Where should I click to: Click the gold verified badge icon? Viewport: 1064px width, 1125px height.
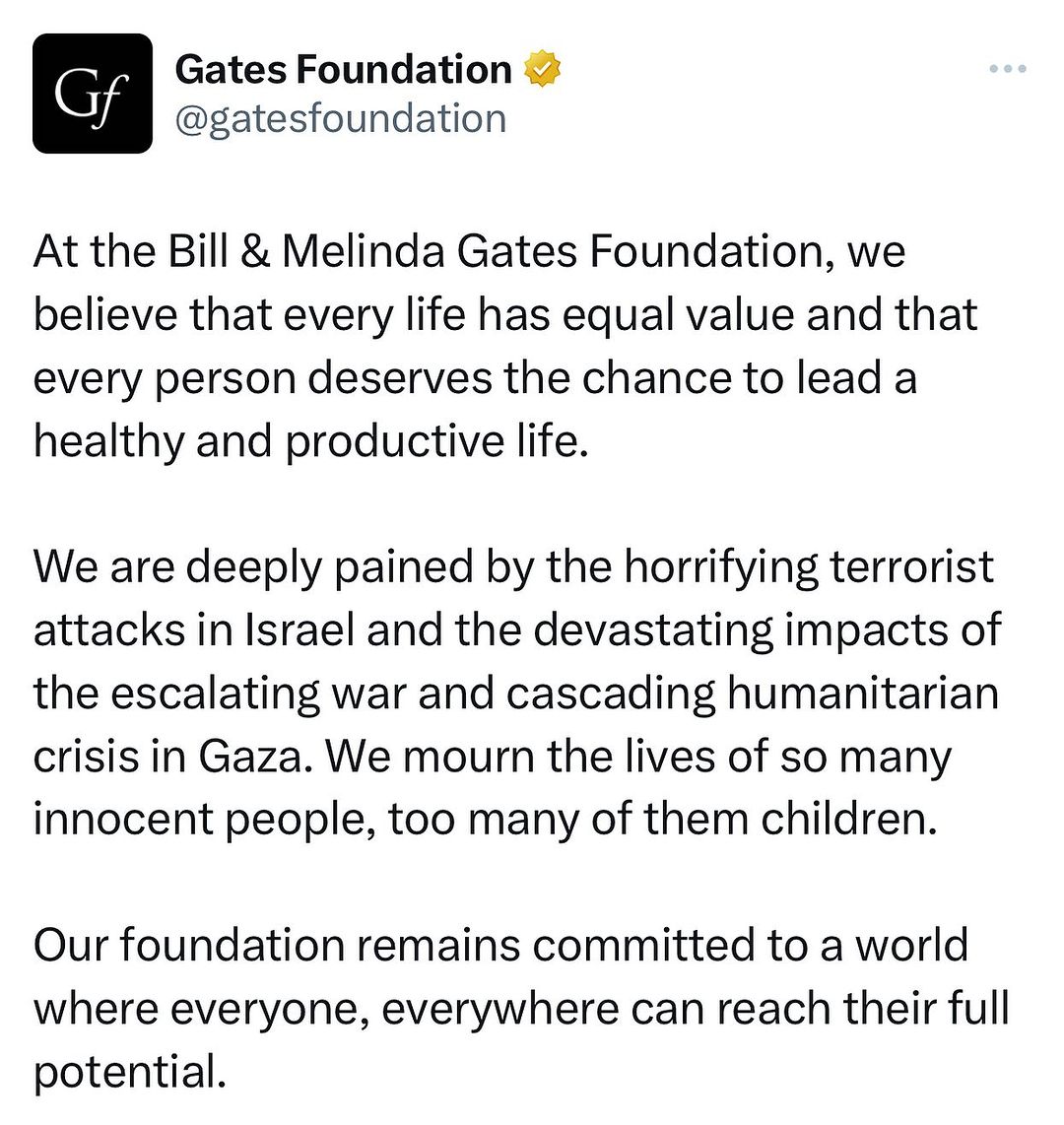[x=542, y=70]
